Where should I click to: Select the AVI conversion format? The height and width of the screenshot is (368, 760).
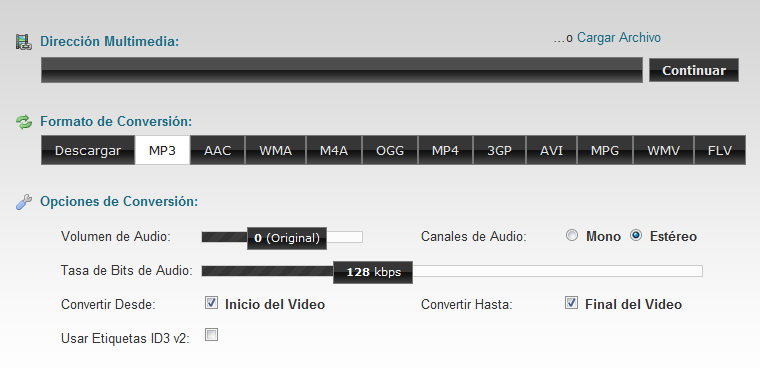(552, 150)
